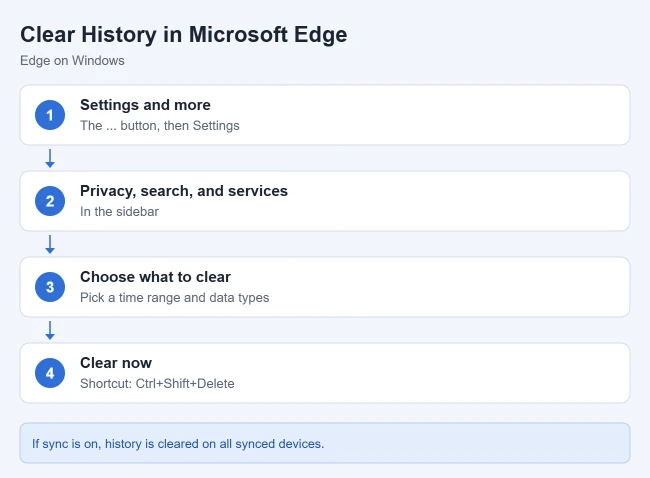Click the 'Clear History in Microsoft Edge' heading

coord(184,35)
